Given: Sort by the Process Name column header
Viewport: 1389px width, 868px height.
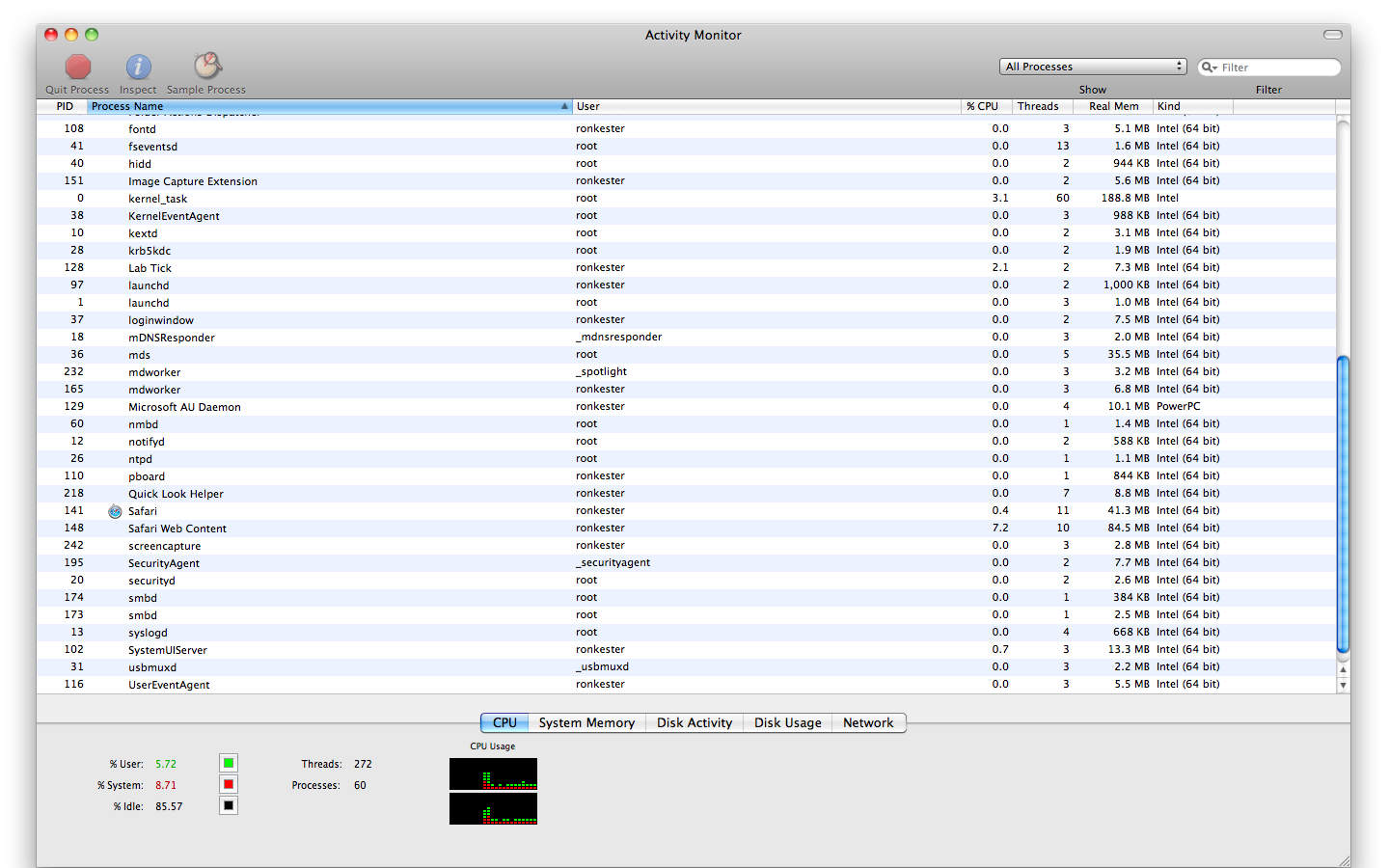Looking at the screenshot, I should [330, 106].
